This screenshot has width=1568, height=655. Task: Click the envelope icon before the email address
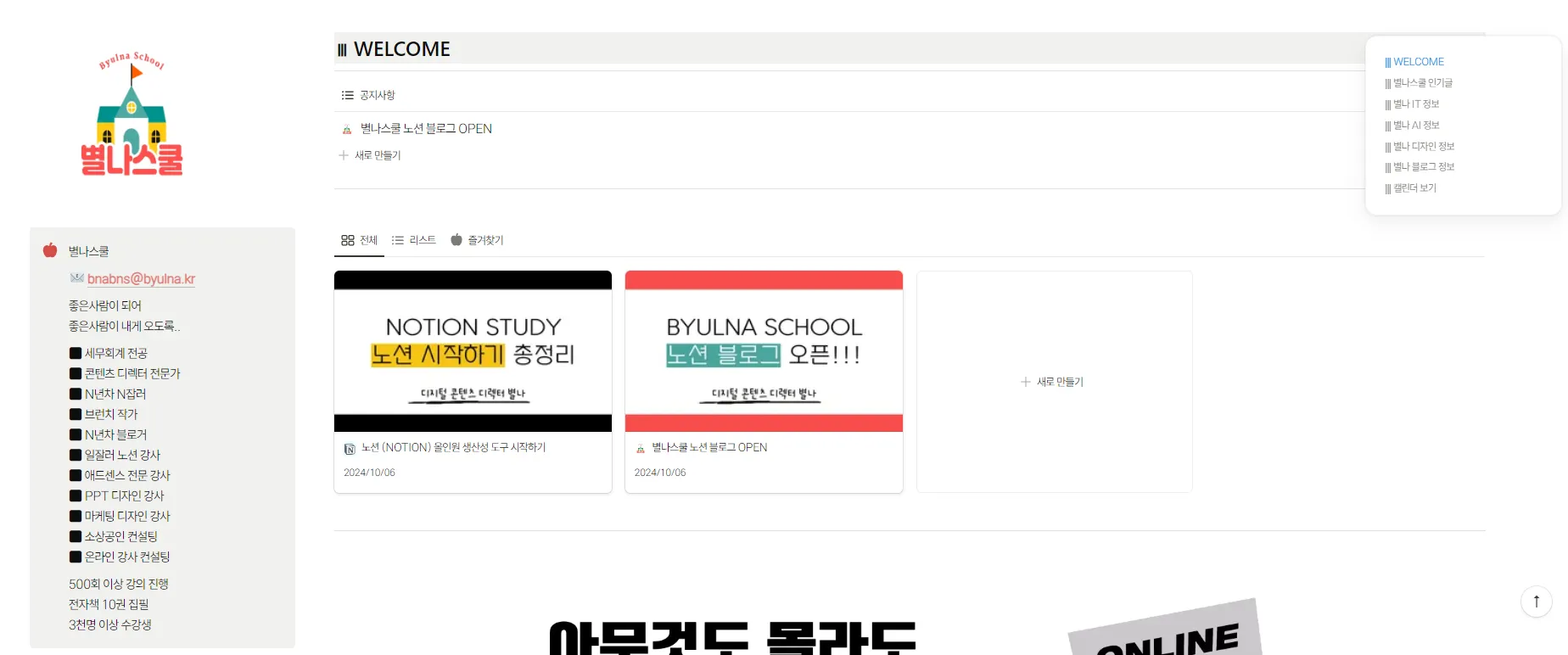(x=77, y=278)
